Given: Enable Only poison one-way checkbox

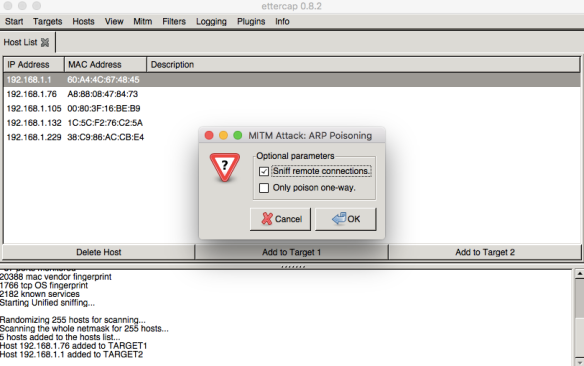Looking at the screenshot, I should pyautogui.click(x=264, y=188).
